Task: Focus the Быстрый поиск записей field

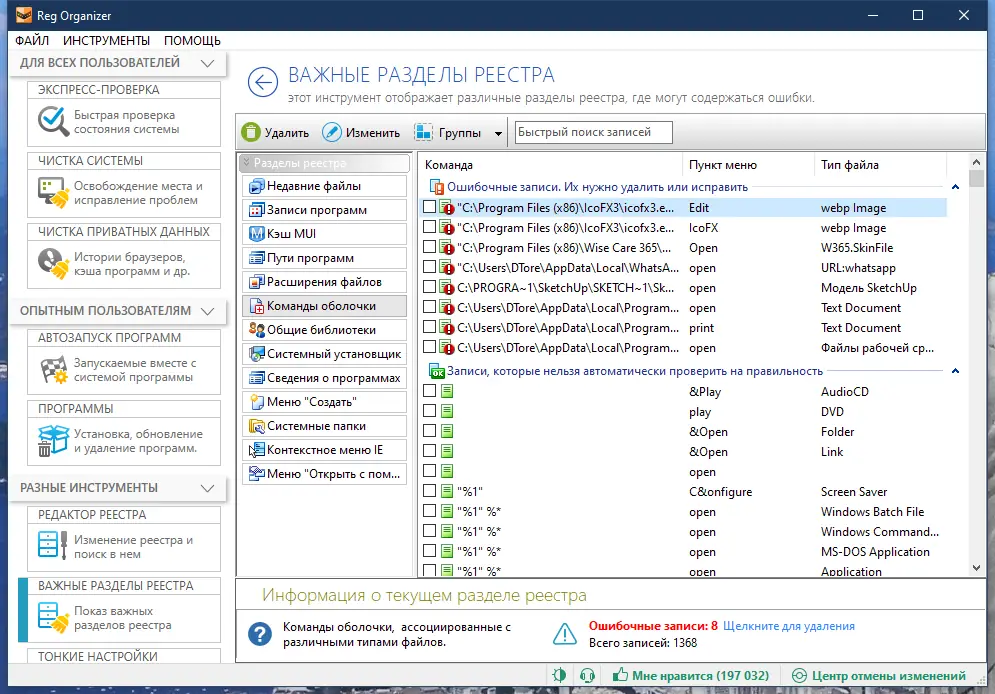Action: tap(593, 133)
